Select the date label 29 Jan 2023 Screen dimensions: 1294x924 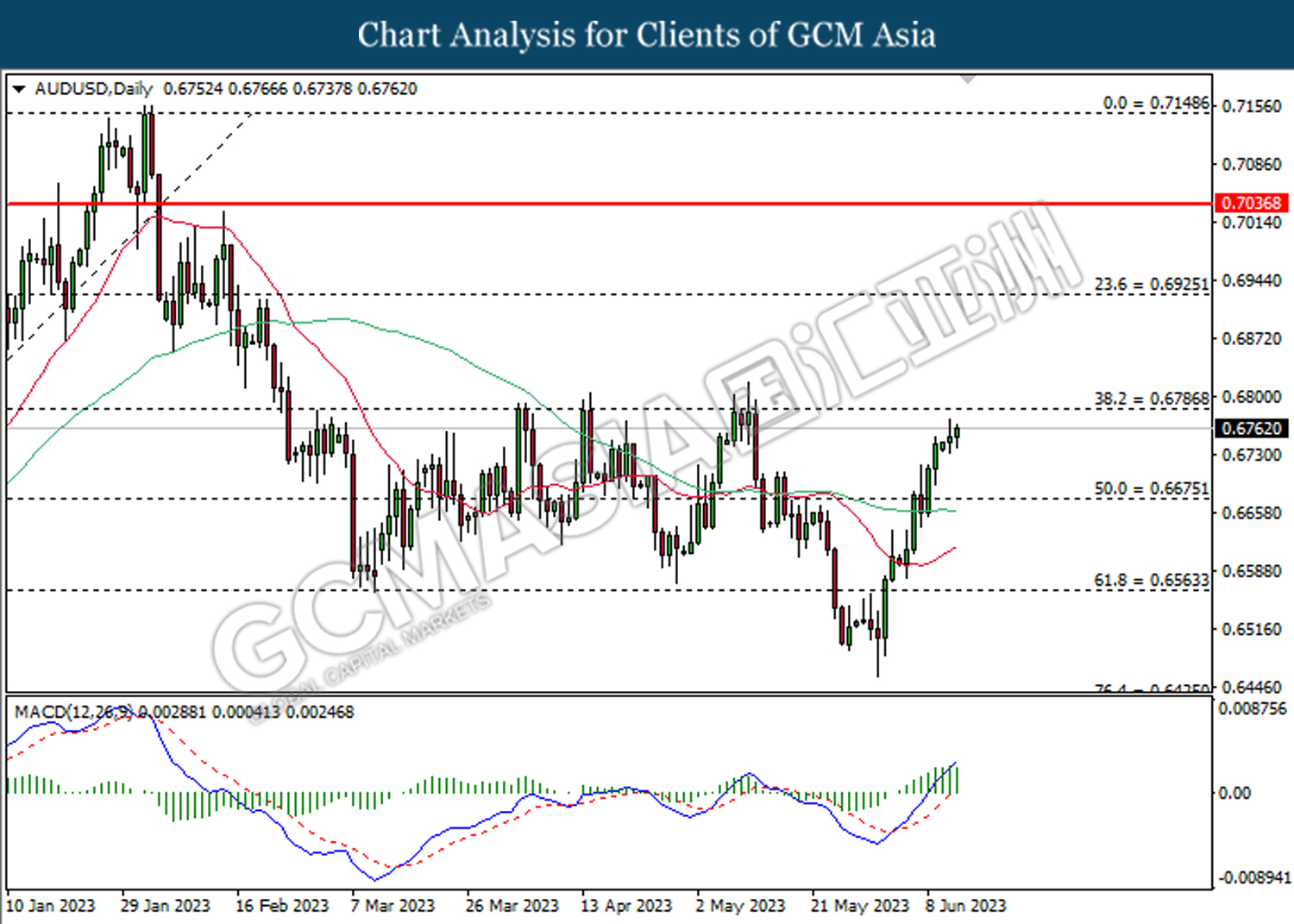click(166, 906)
